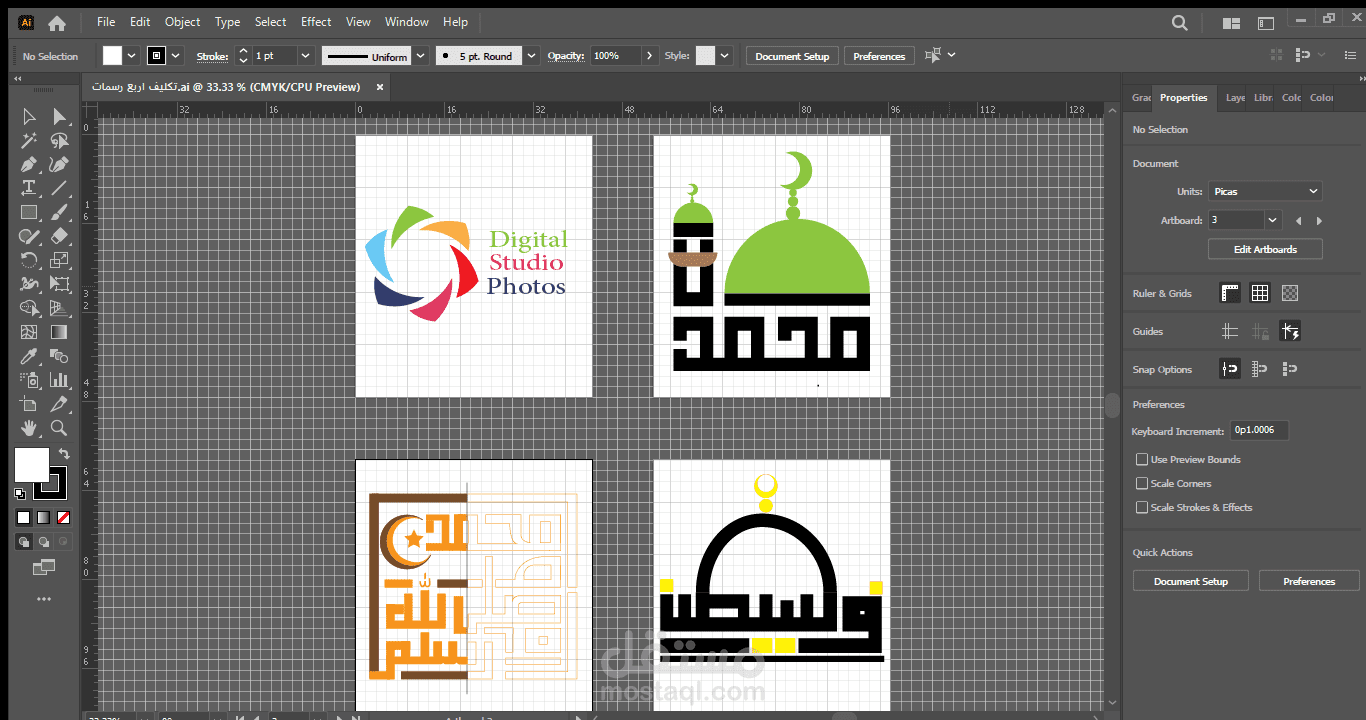This screenshot has width=1366, height=720.
Task: Expand the Opacity arrow
Action: 650,56
